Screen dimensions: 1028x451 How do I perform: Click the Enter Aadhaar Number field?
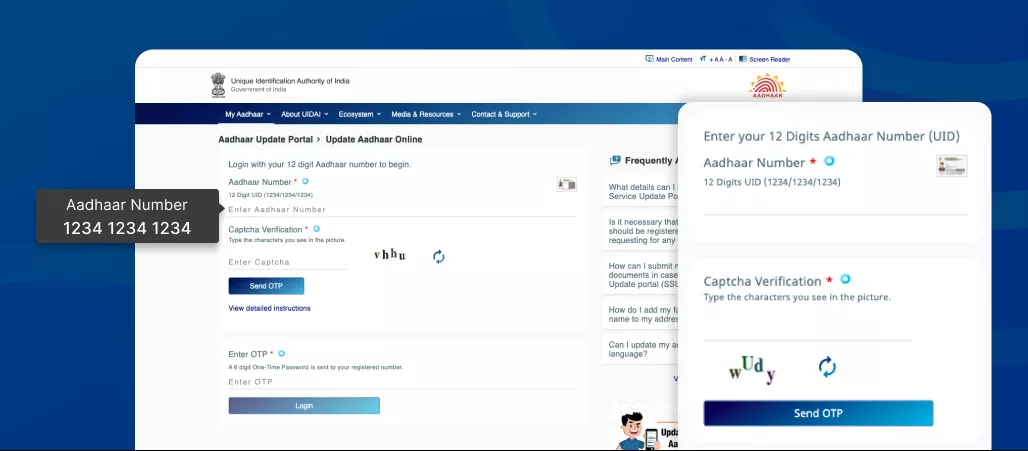click(x=402, y=210)
